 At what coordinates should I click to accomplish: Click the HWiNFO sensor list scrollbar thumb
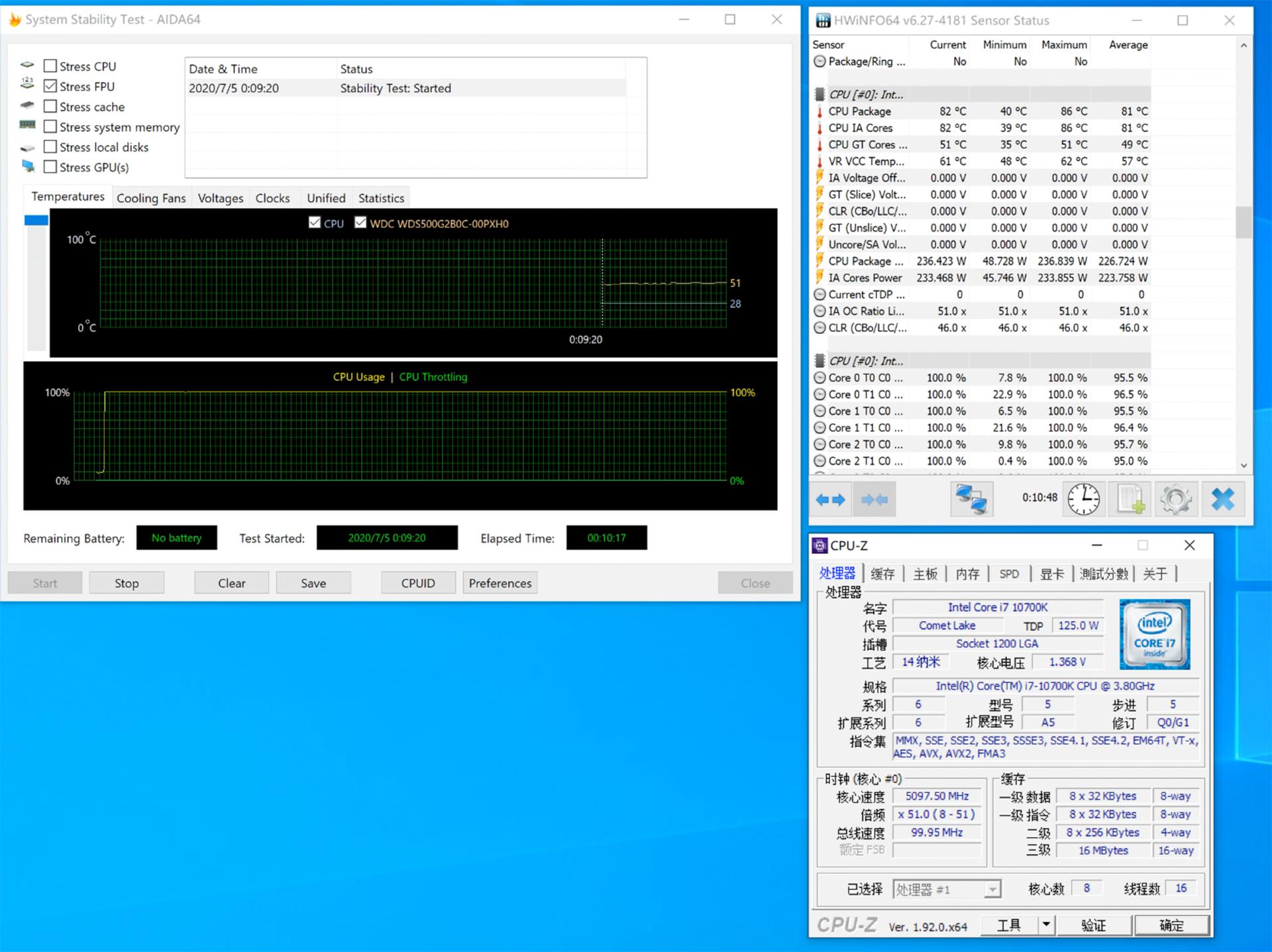1244,222
